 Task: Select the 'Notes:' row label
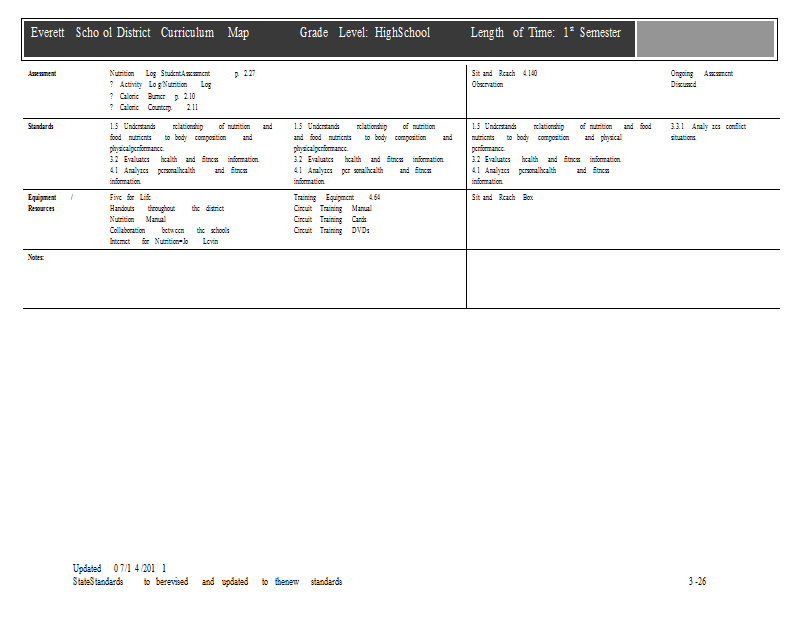tap(36, 257)
